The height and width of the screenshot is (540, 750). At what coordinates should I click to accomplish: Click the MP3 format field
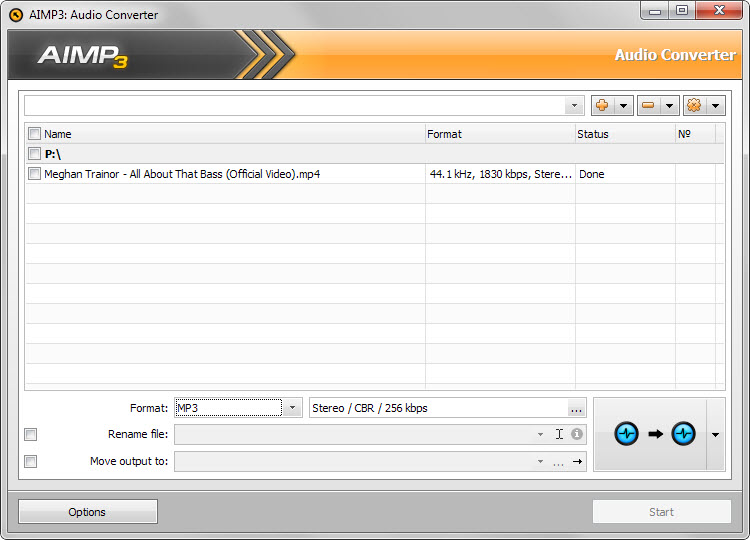(229, 408)
